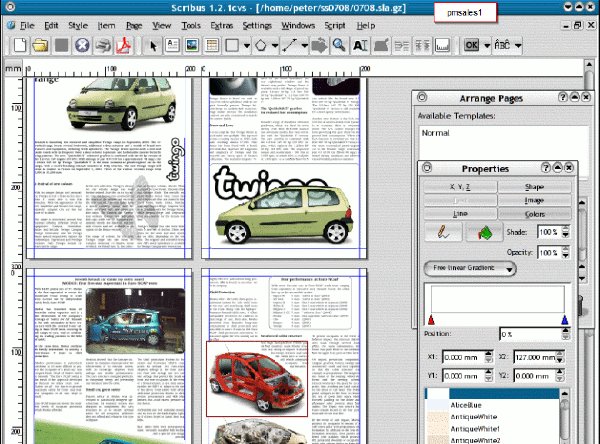600x444 pixels.
Task: Select the AntiqueWhite1 color in list
Action: [492, 429]
